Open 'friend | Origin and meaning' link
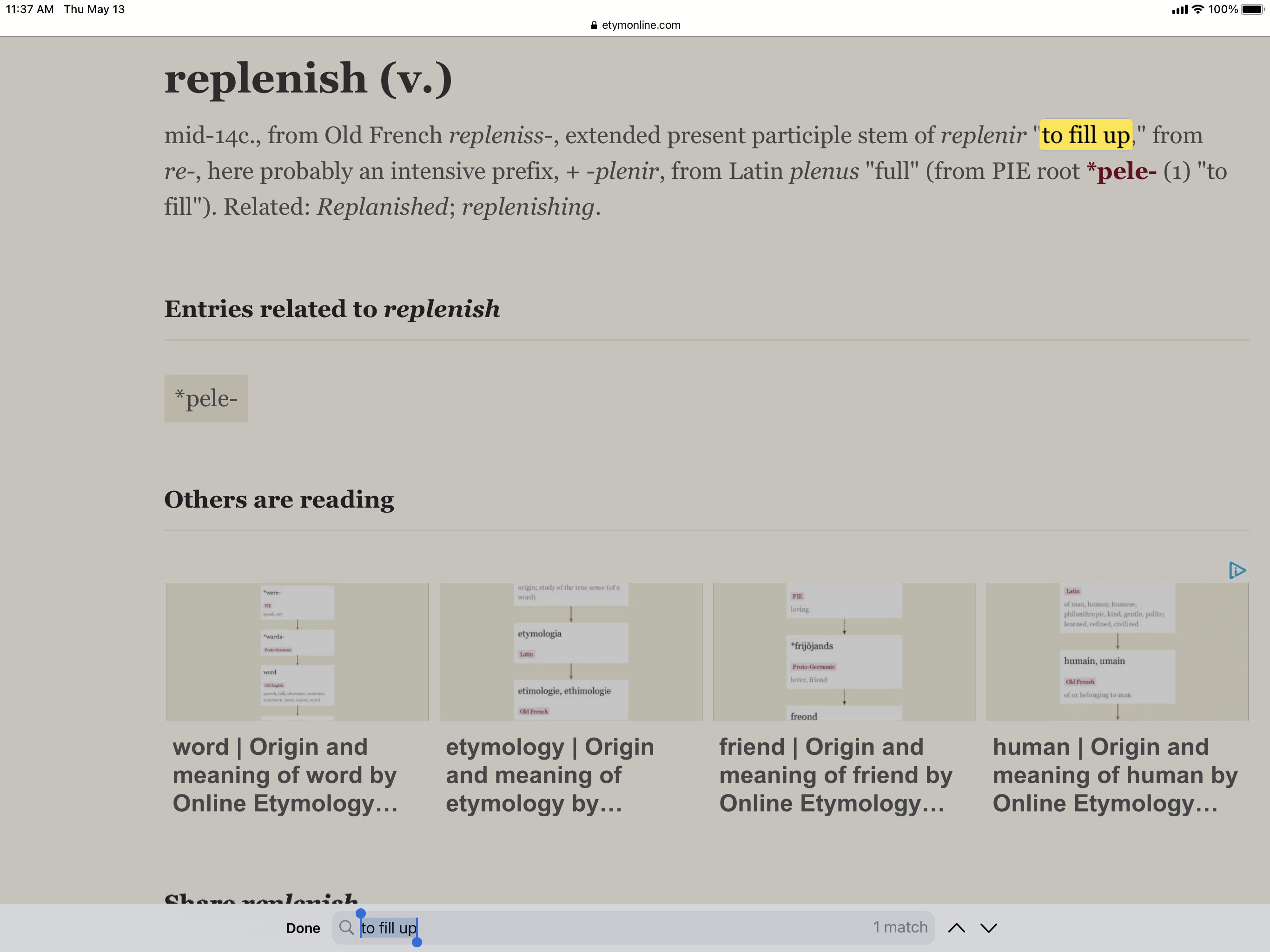 (835, 774)
